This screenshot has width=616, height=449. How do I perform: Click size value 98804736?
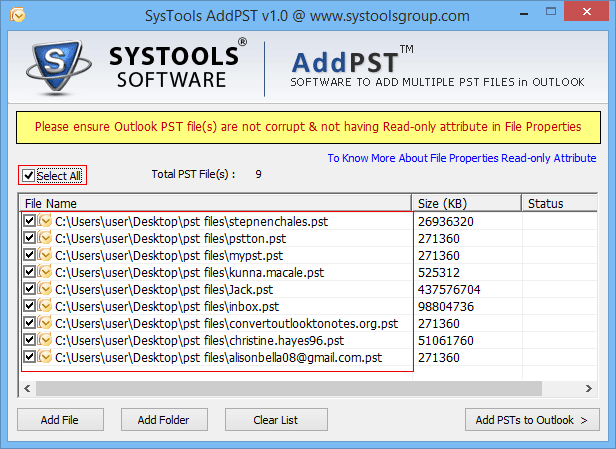tap(446, 306)
